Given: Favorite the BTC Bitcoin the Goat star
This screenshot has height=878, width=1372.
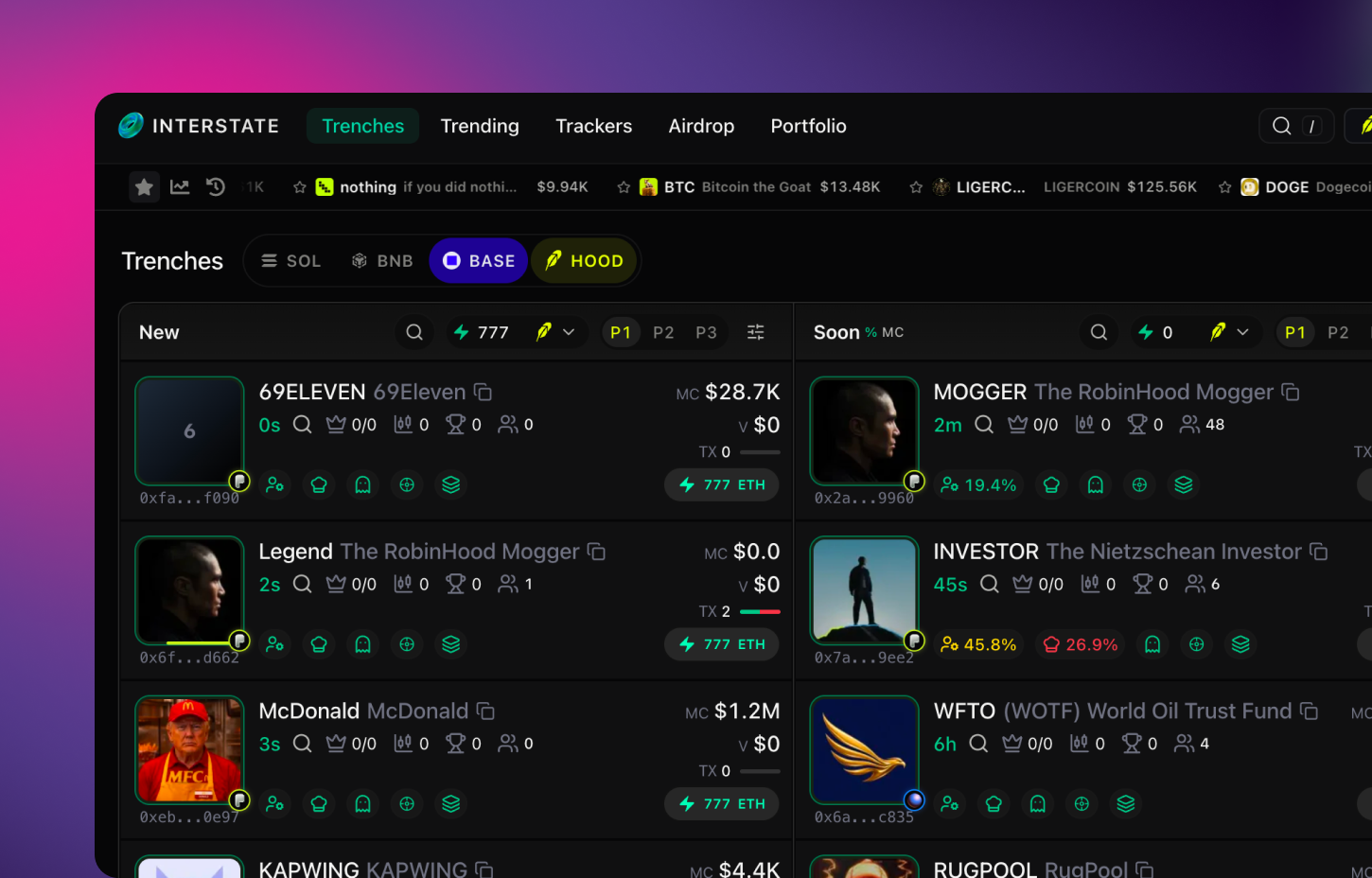Looking at the screenshot, I should click(624, 187).
